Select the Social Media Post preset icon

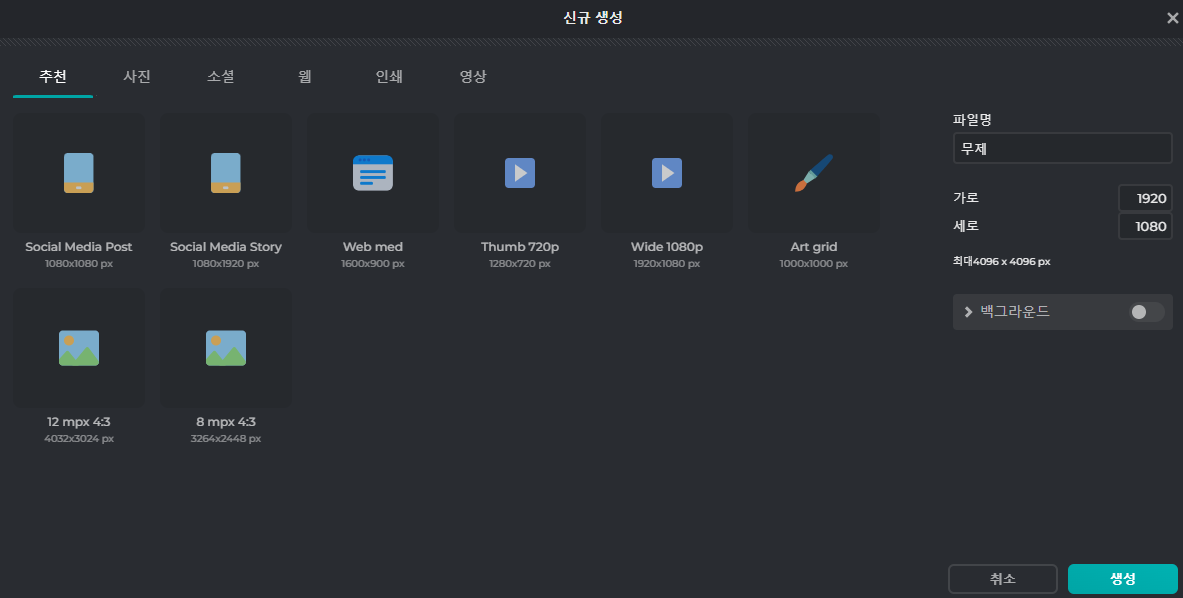point(78,173)
